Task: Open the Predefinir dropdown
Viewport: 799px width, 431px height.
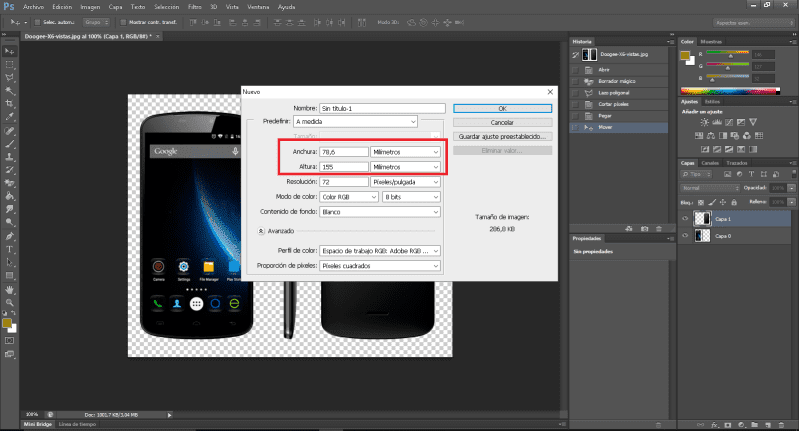Action: [356, 122]
